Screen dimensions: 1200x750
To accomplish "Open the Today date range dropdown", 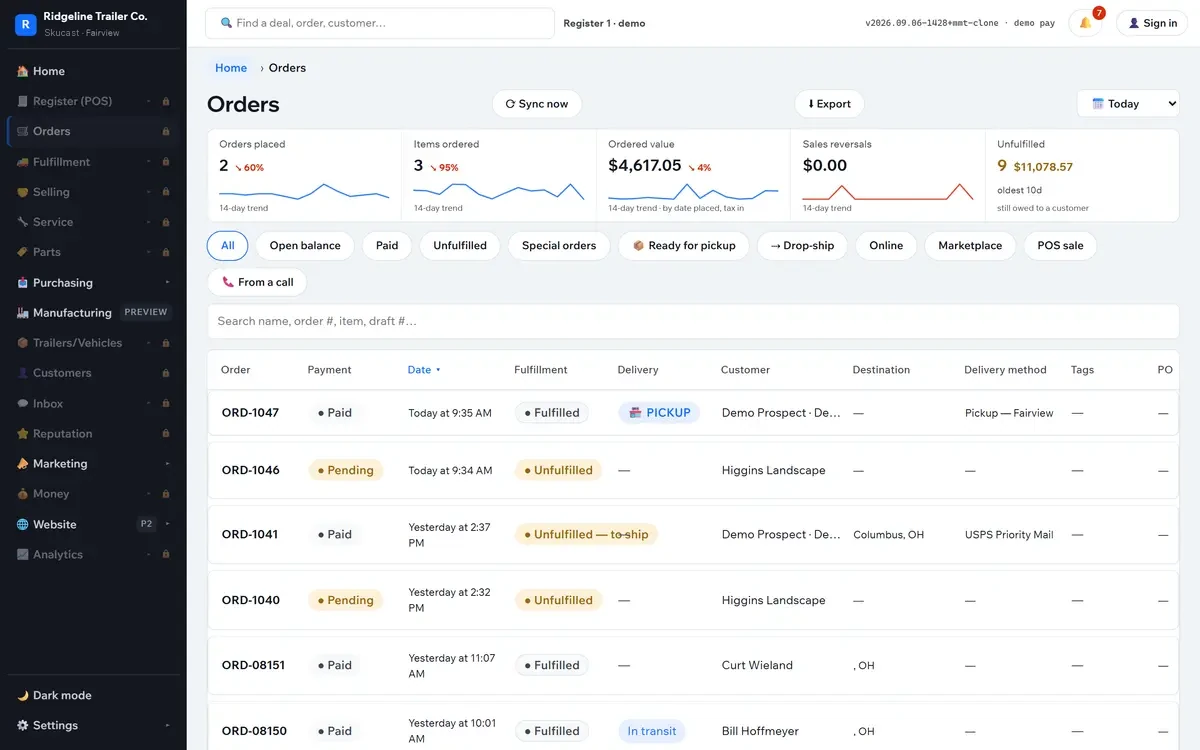I will 1128,104.
